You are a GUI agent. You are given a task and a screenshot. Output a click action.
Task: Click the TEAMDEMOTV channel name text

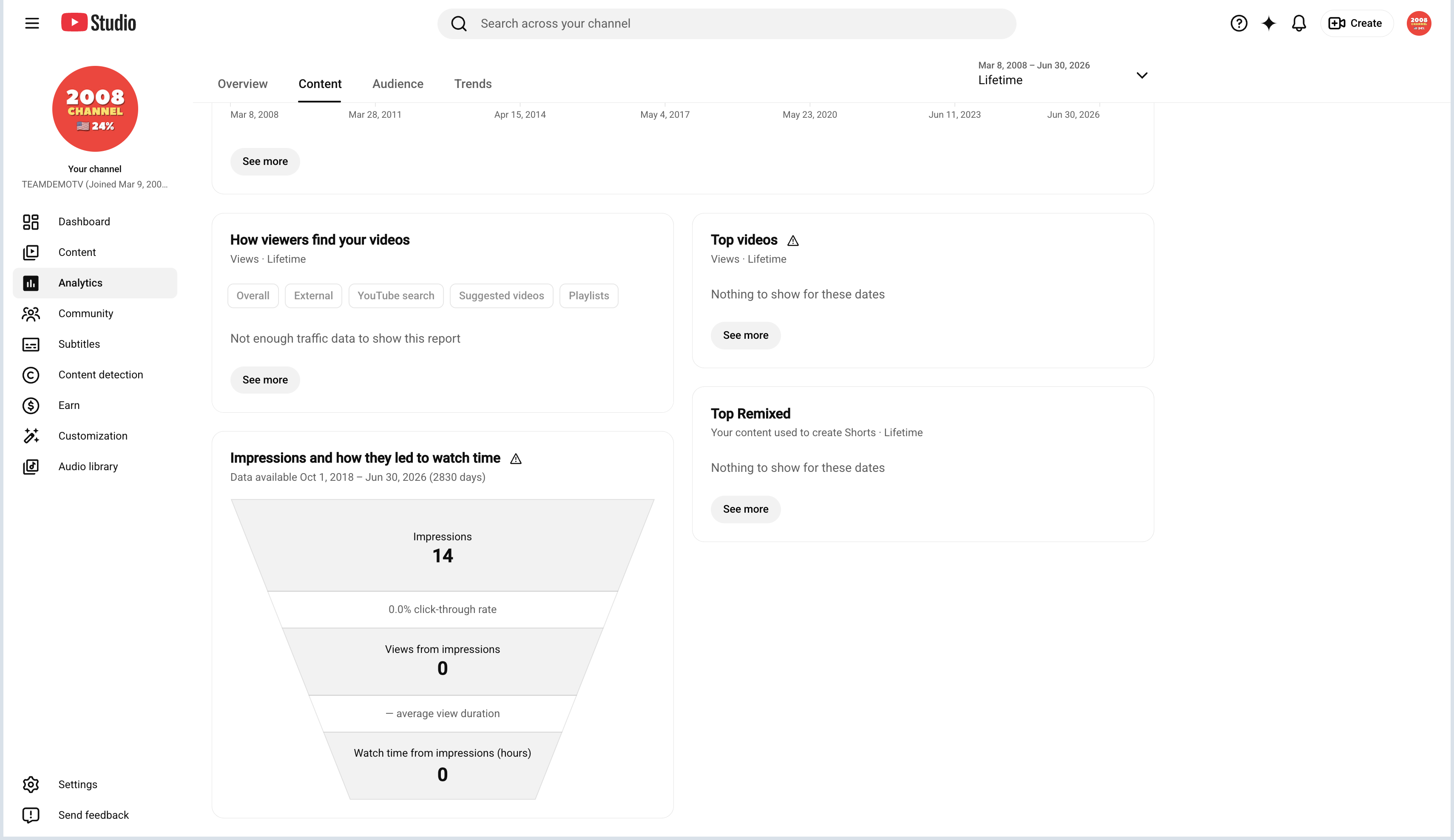95,184
